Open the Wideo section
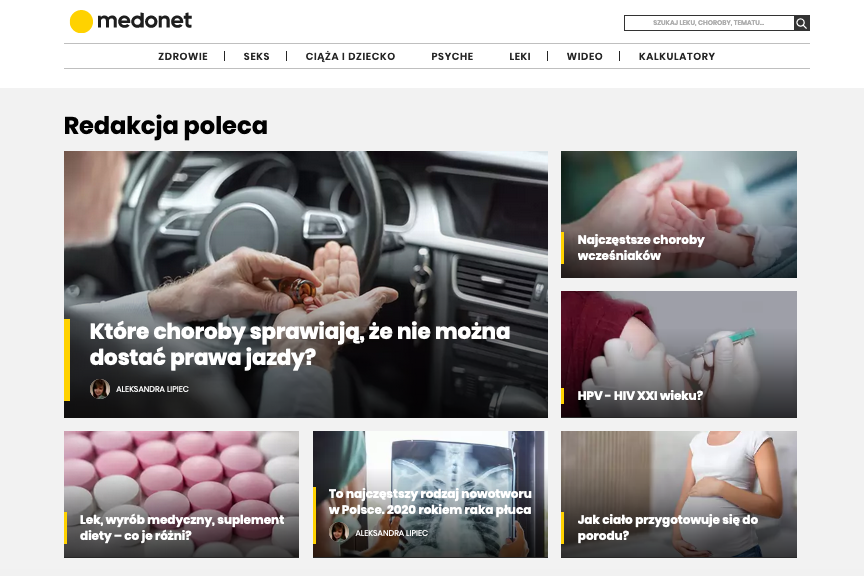This screenshot has height=576, width=864. 585,56
